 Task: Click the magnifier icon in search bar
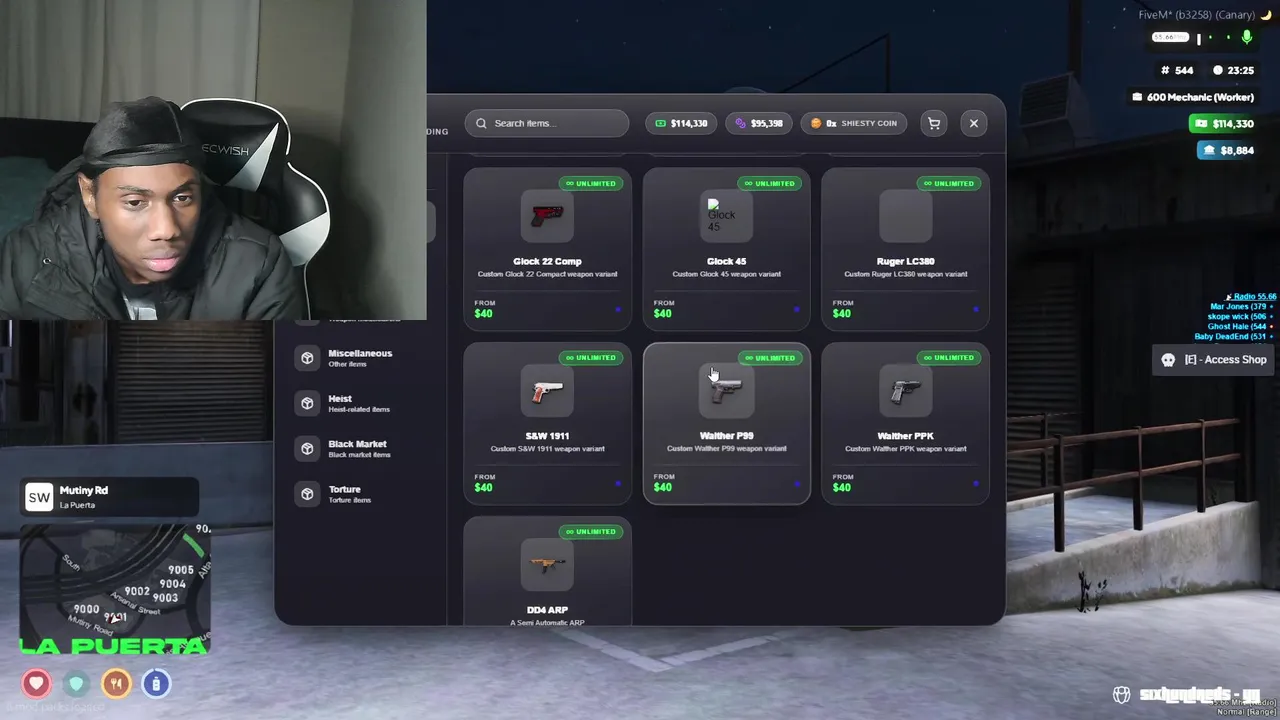tap(482, 123)
